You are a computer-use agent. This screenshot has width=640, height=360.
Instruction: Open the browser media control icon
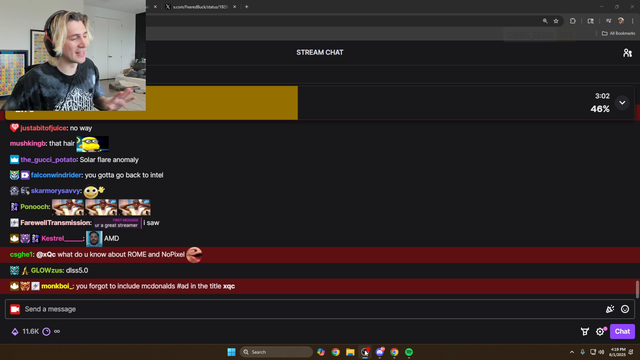coord(609,21)
